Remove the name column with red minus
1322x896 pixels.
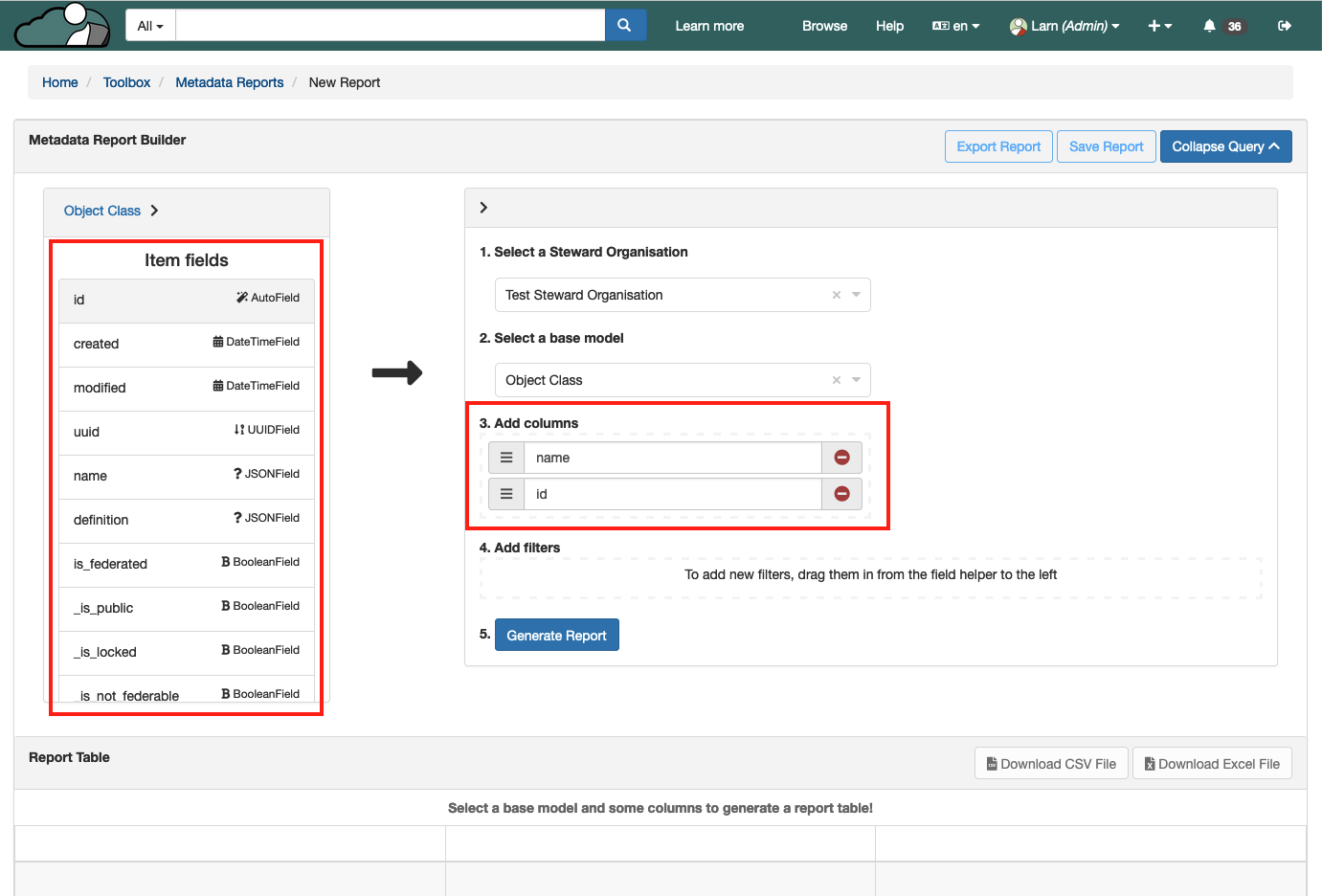(841, 458)
